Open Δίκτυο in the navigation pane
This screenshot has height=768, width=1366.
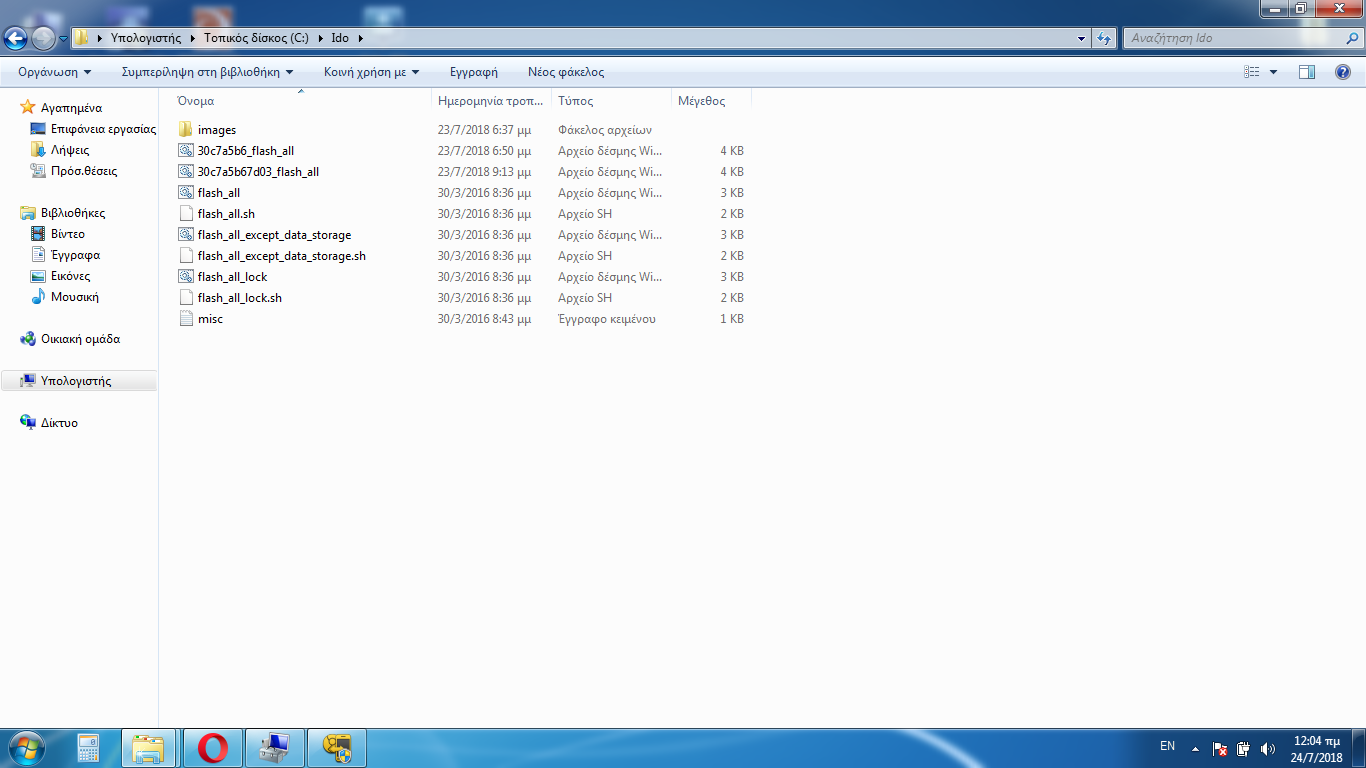(59, 423)
